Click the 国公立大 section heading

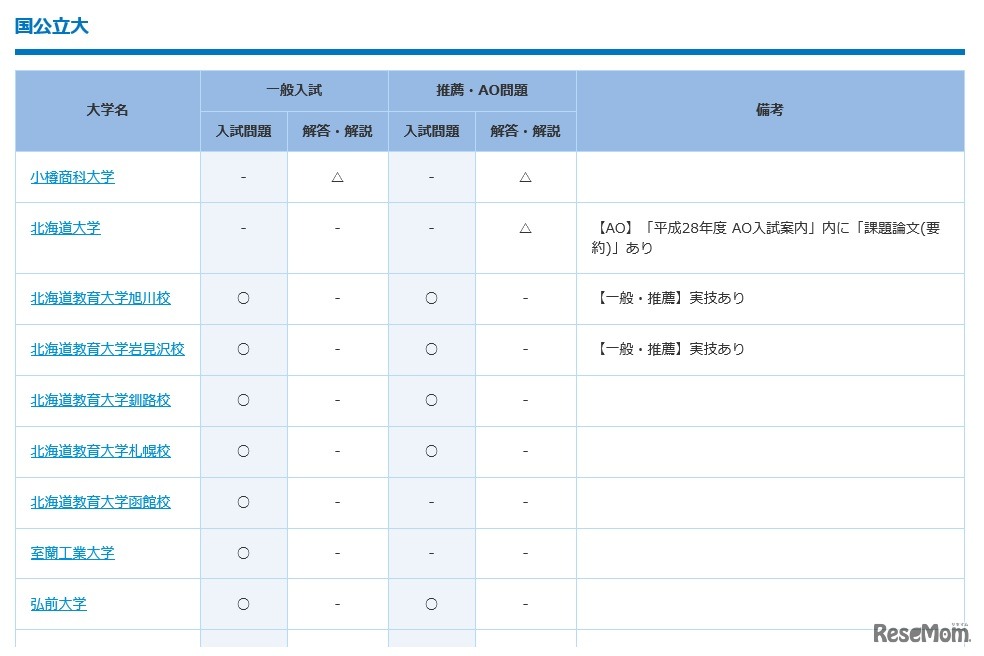(49, 27)
